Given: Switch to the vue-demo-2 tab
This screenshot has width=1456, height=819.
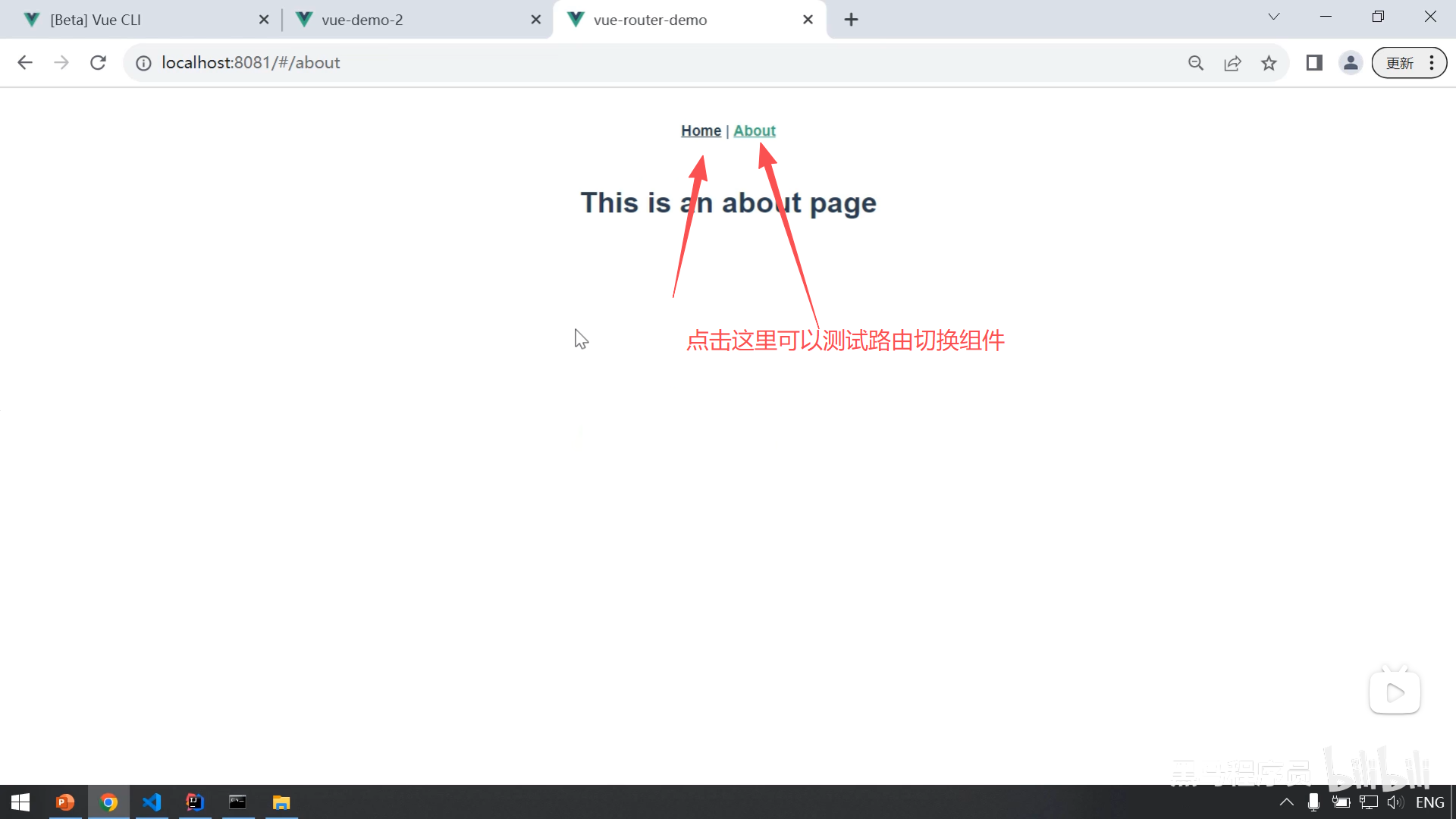Looking at the screenshot, I should tap(362, 20).
